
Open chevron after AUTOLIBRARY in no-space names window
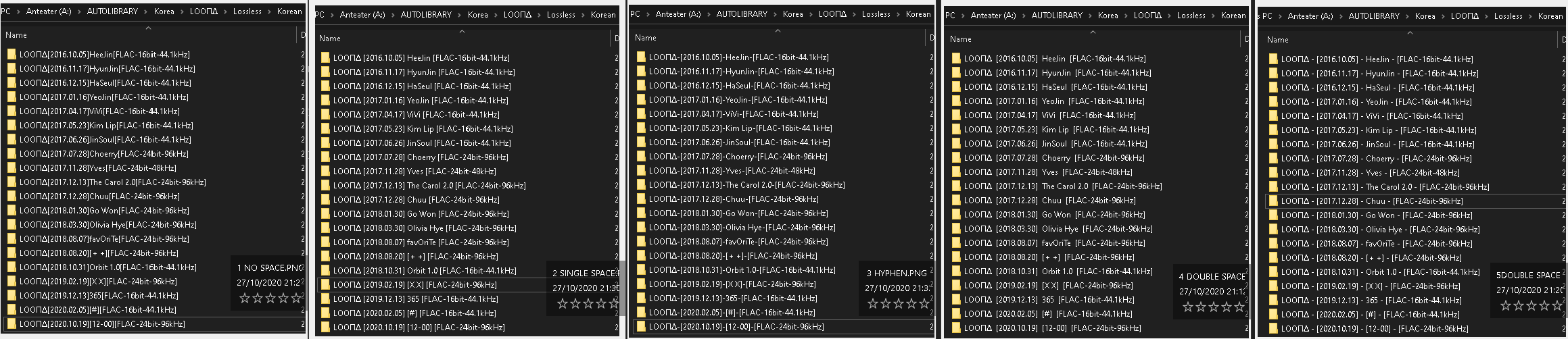146,11
